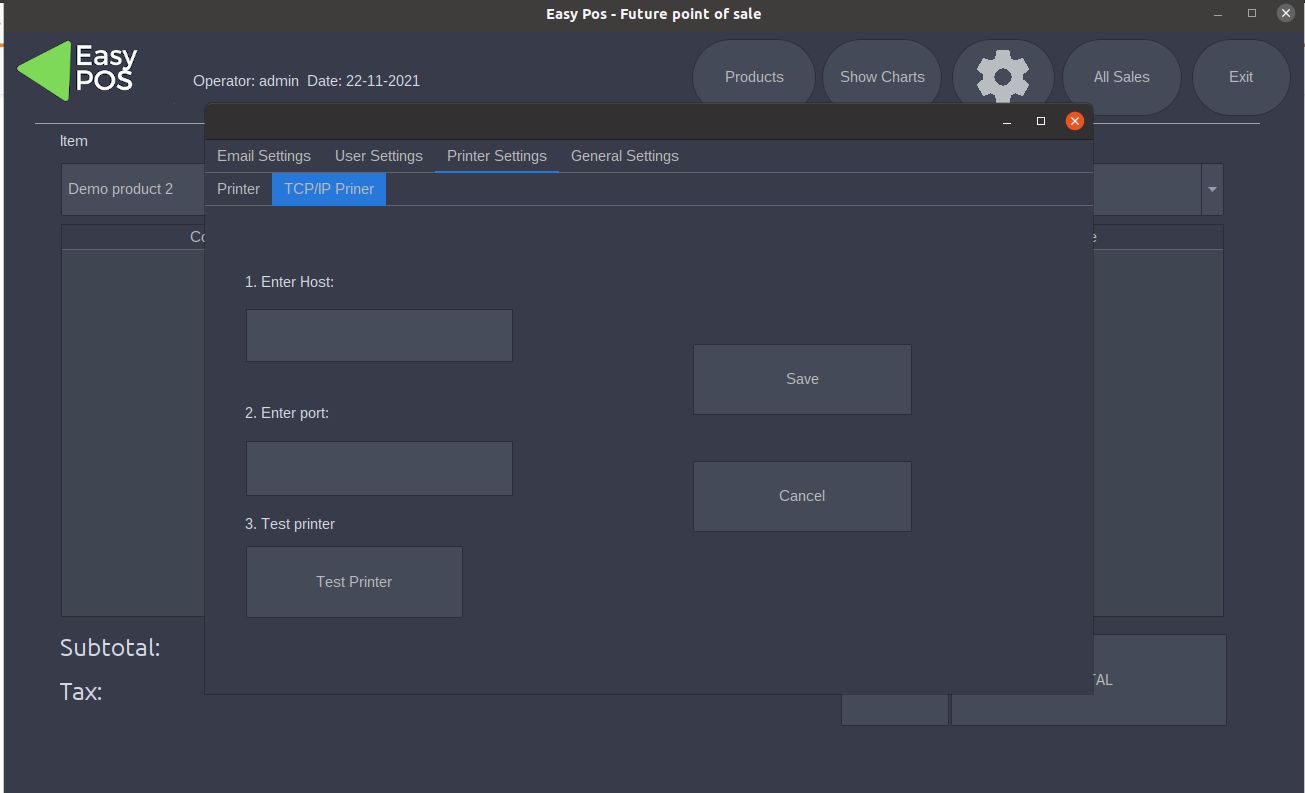Image resolution: width=1305 pixels, height=793 pixels.
Task: Maximize the settings dialog window
Action: 1040,121
